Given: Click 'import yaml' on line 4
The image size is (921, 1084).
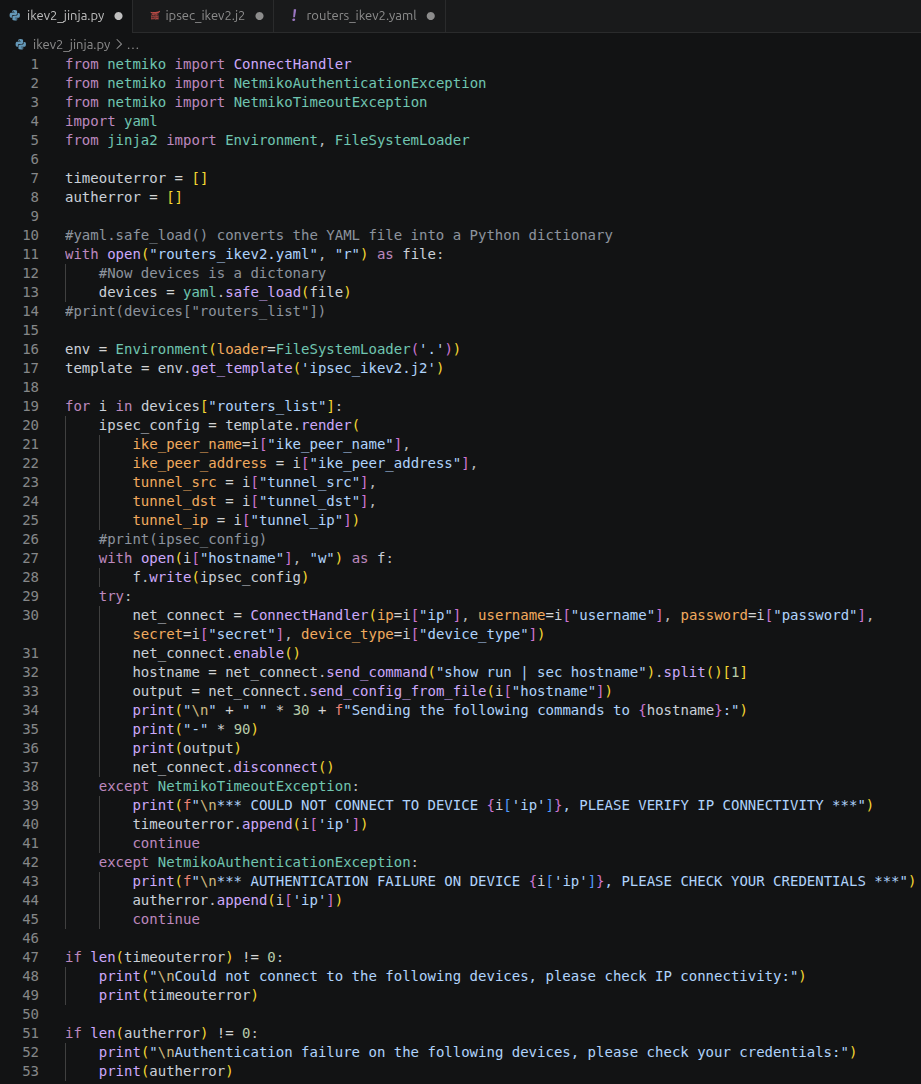Looking at the screenshot, I should tap(111, 121).
